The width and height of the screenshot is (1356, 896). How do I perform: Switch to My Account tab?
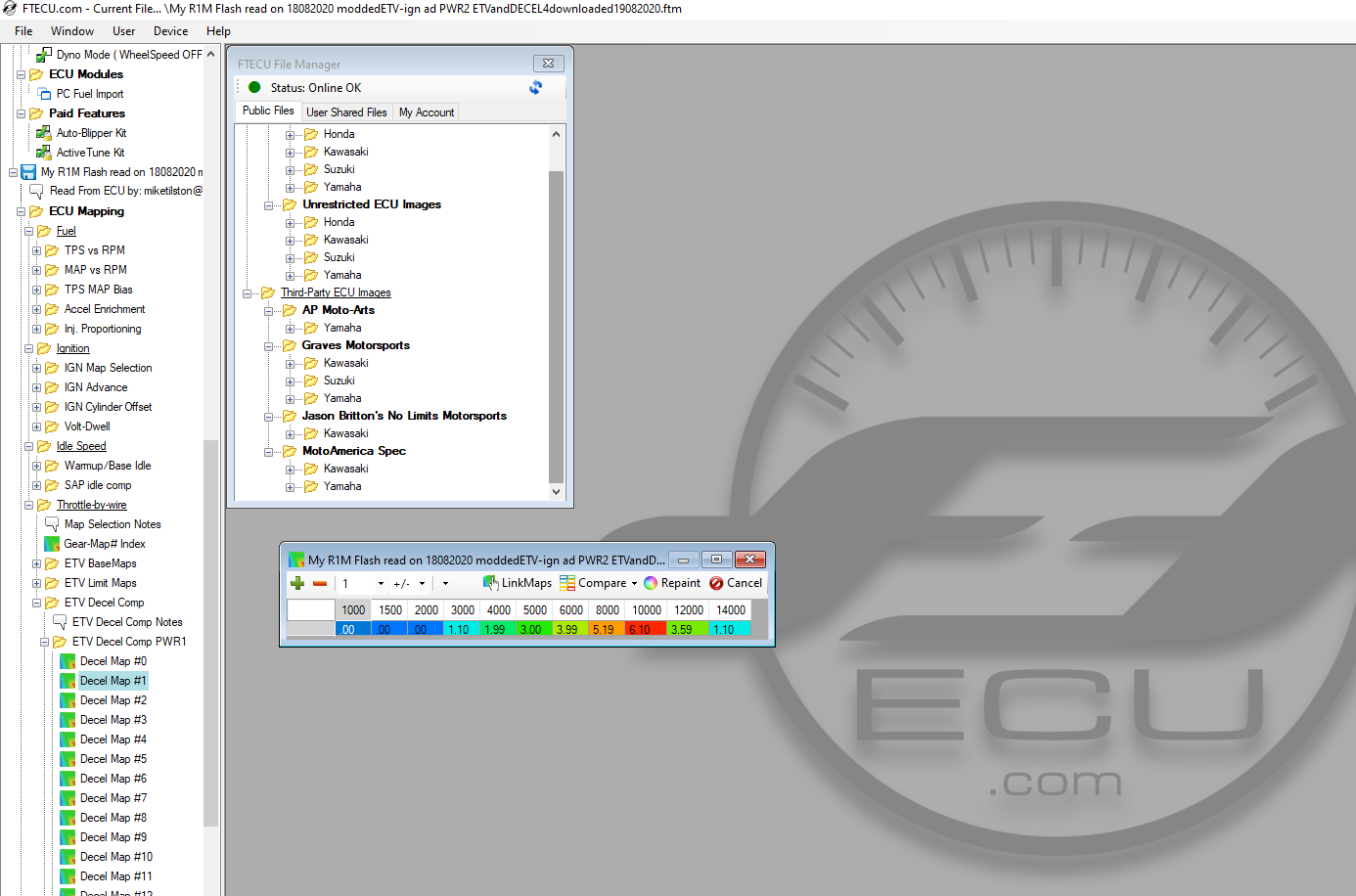pos(427,112)
